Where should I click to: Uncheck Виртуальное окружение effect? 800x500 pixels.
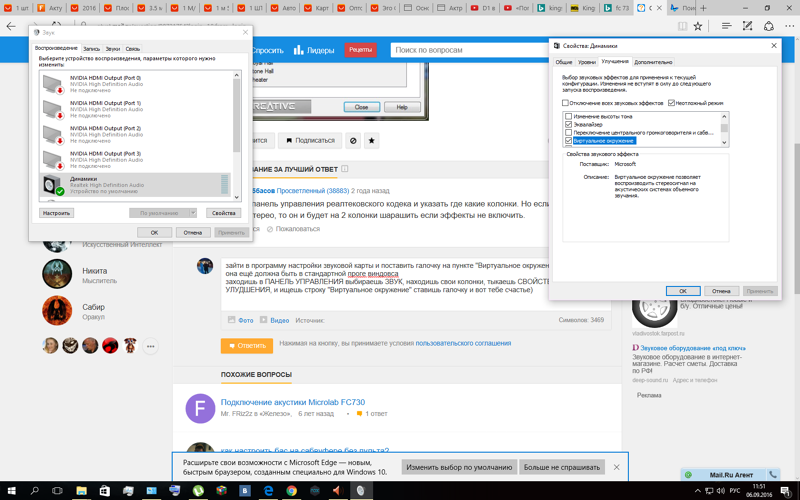[x=568, y=141]
